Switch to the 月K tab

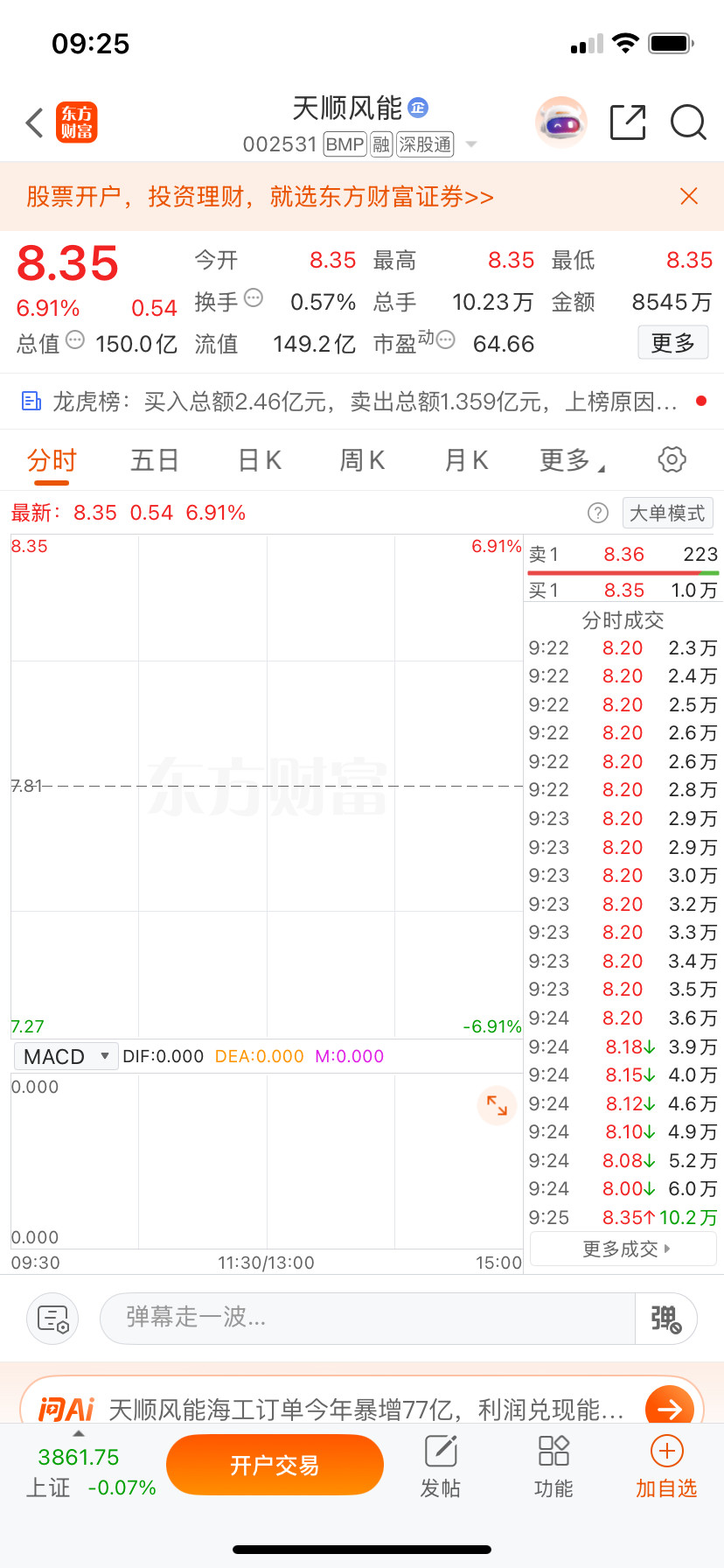466,460
